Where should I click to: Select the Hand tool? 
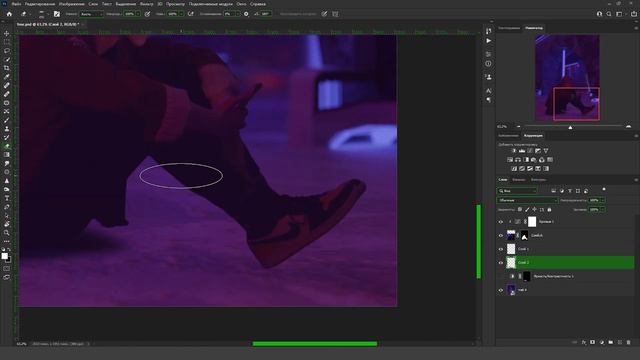[x=7, y=224]
